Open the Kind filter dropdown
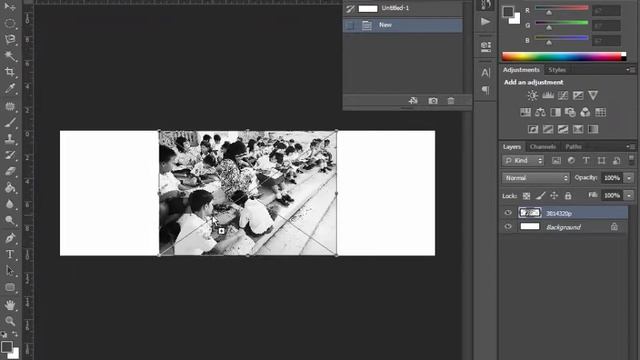 523,161
